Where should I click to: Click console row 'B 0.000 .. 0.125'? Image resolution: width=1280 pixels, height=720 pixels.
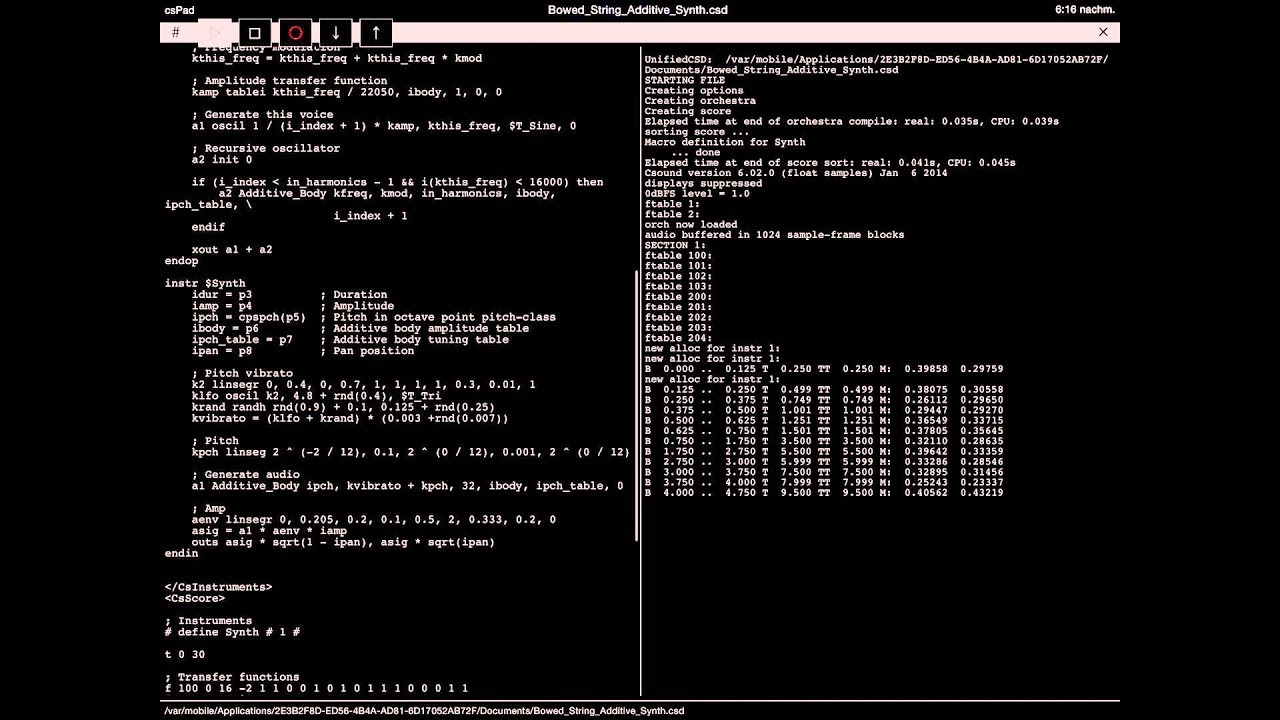[x=824, y=369]
